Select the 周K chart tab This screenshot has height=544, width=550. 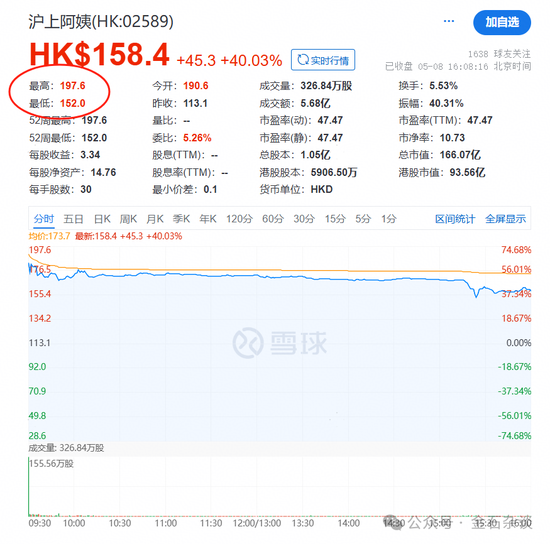(x=128, y=219)
